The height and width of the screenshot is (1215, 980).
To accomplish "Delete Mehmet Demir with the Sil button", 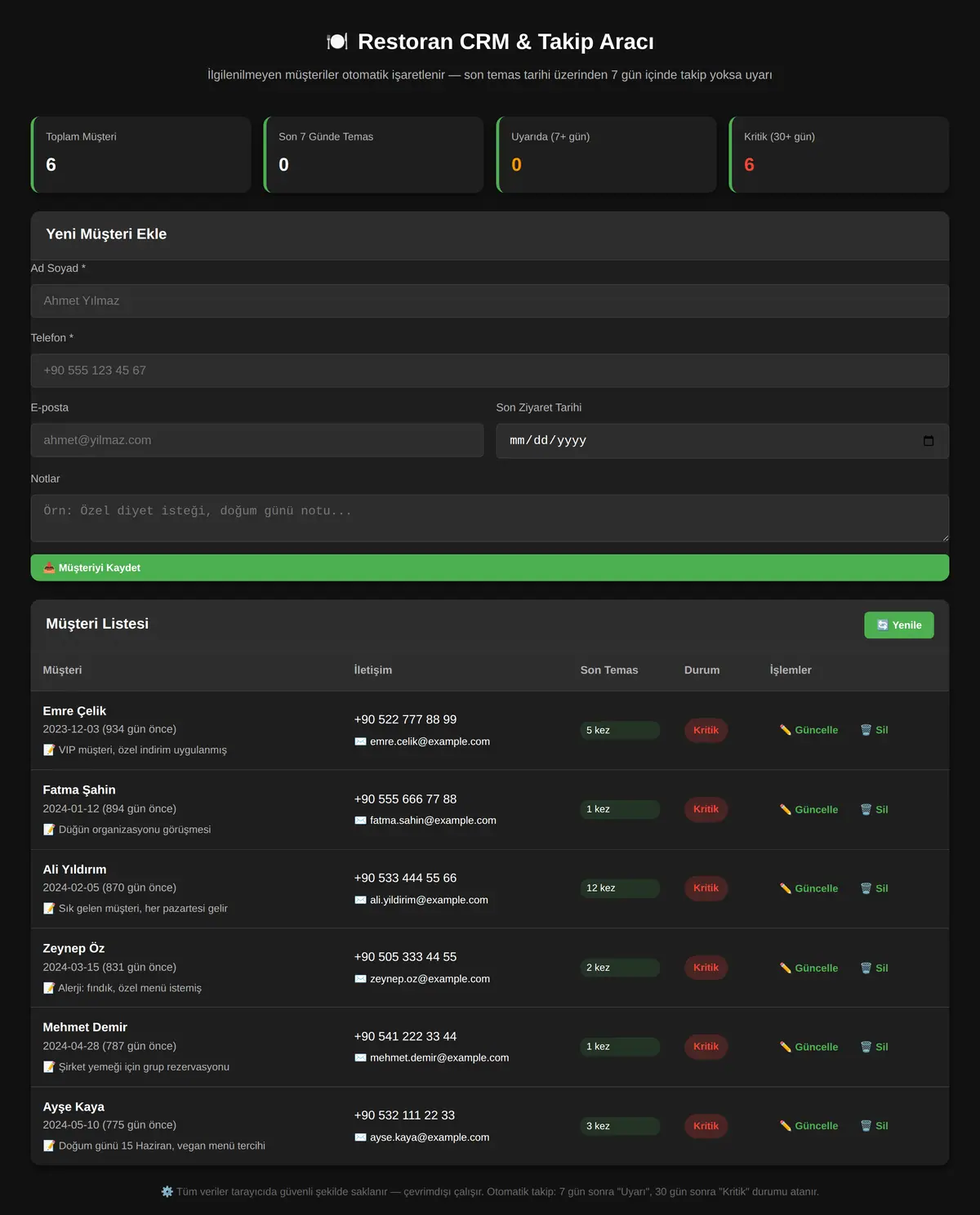I will click(874, 1047).
